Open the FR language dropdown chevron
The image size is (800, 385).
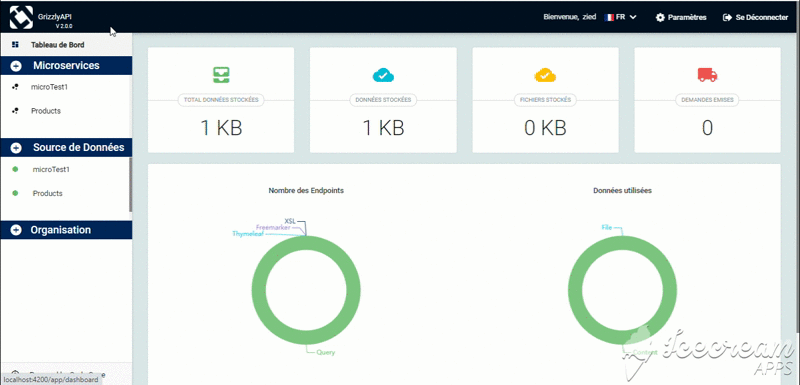633,17
